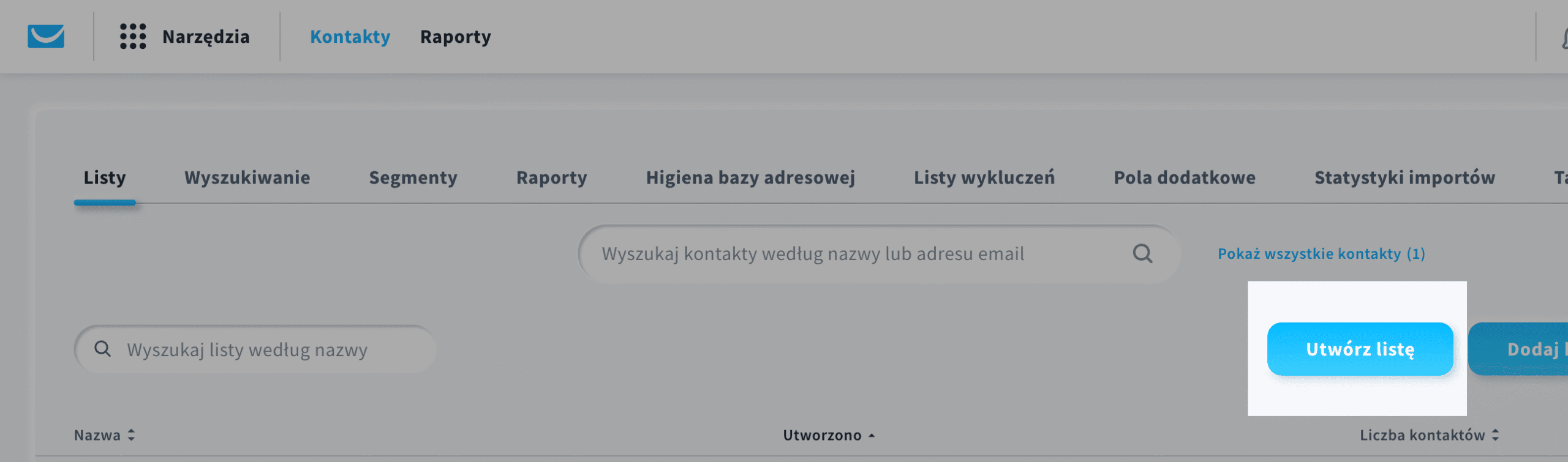Toggle Utworzono sort direction arrow
Image resolution: width=1568 pixels, height=462 pixels.
point(872,435)
